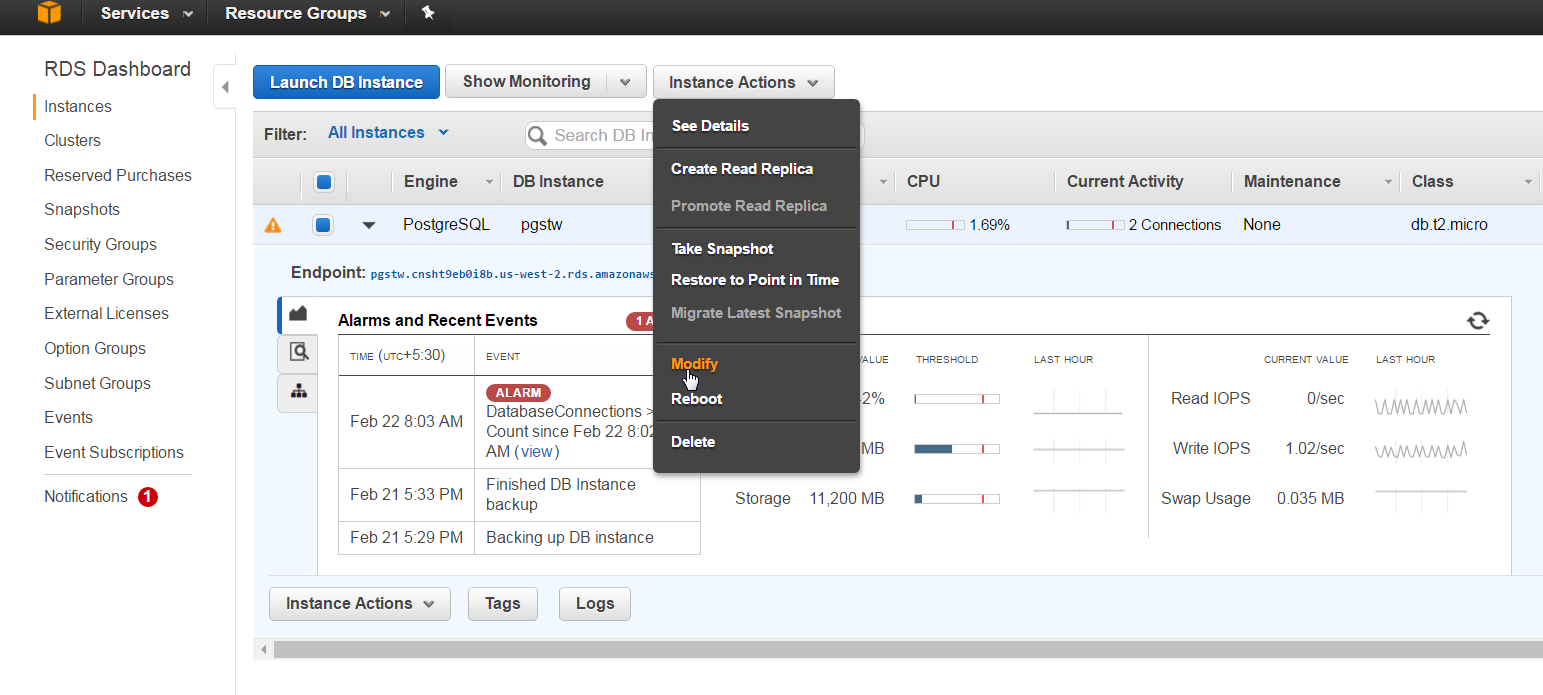Screen dimensions: 1543x695
Task: Click the Write IOPS last hour sparkline
Action: tap(1420, 450)
